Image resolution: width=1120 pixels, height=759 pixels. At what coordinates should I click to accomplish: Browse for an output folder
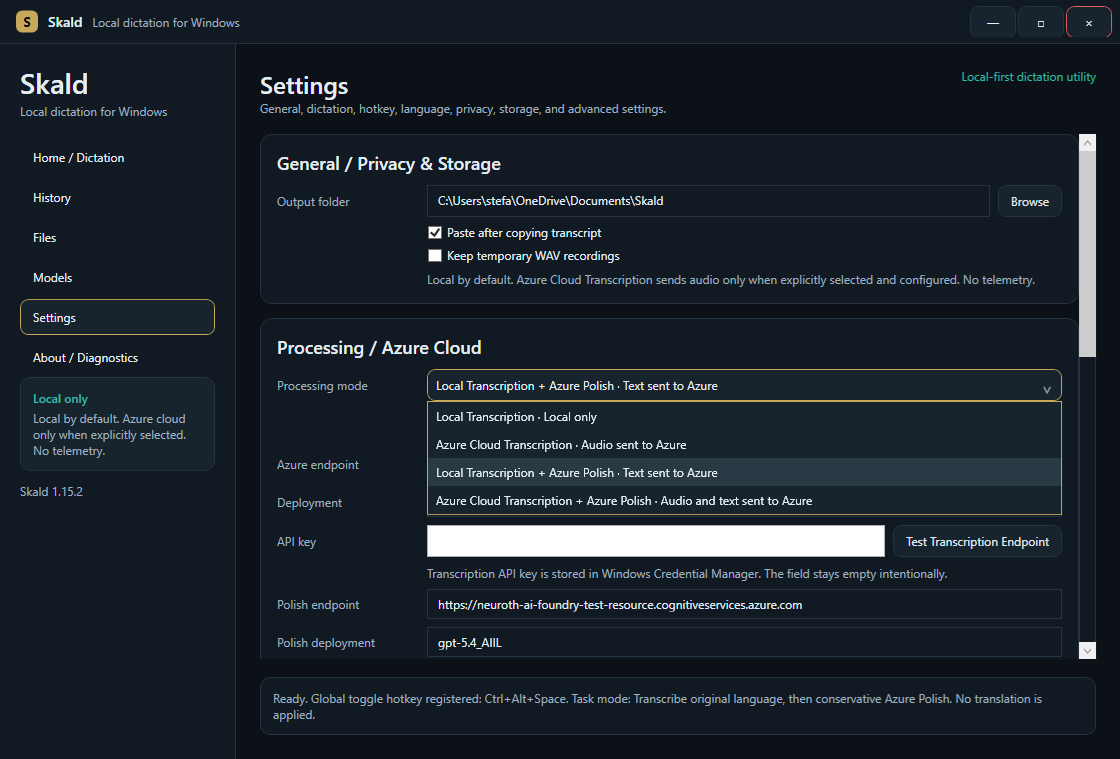[1029, 201]
